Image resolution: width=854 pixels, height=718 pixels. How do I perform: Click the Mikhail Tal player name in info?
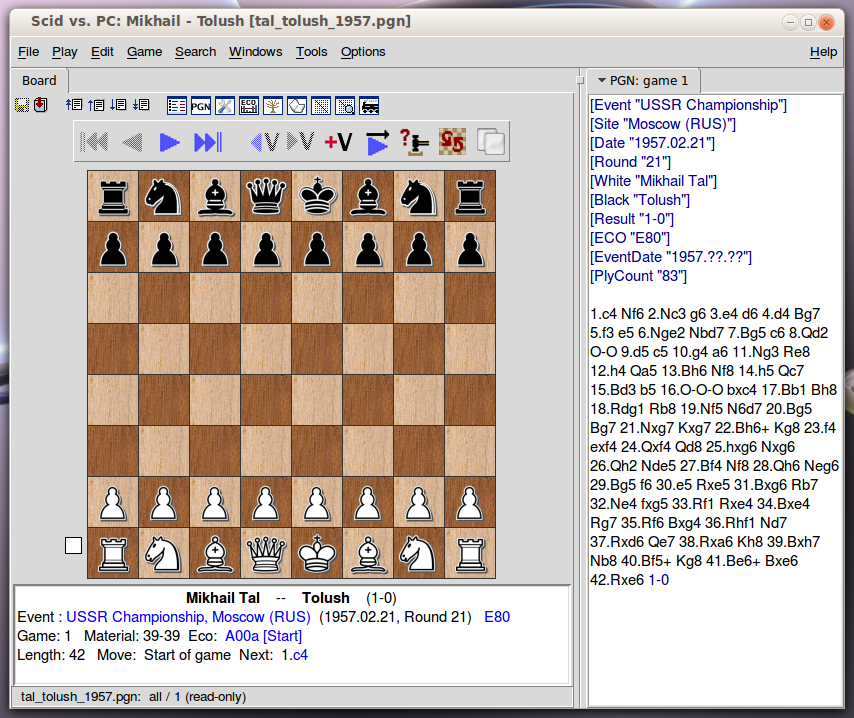[x=223, y=598]
